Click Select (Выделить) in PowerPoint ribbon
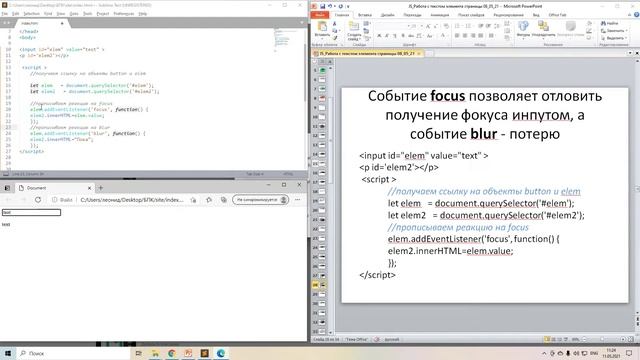Image resolution: width=640 pixels, height=360 pixels. pos(613,38)
